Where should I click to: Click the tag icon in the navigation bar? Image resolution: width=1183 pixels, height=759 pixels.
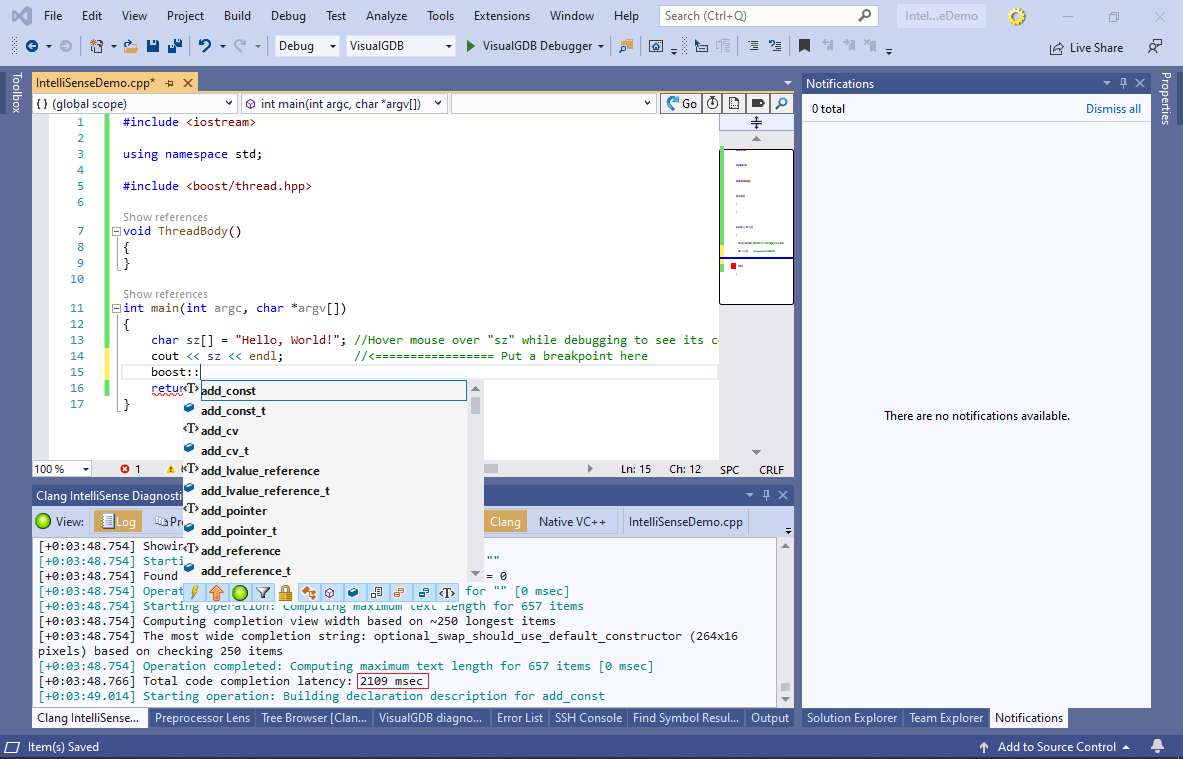click(757, 103)
